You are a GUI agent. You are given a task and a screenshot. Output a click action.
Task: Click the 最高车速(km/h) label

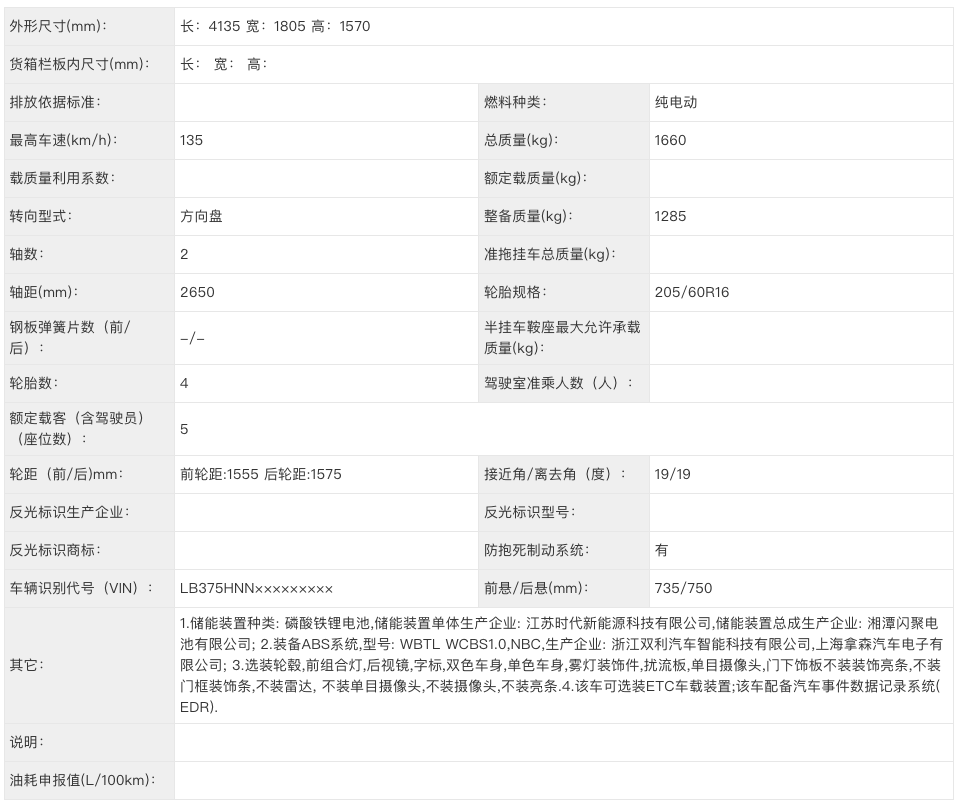pos(64,140)
